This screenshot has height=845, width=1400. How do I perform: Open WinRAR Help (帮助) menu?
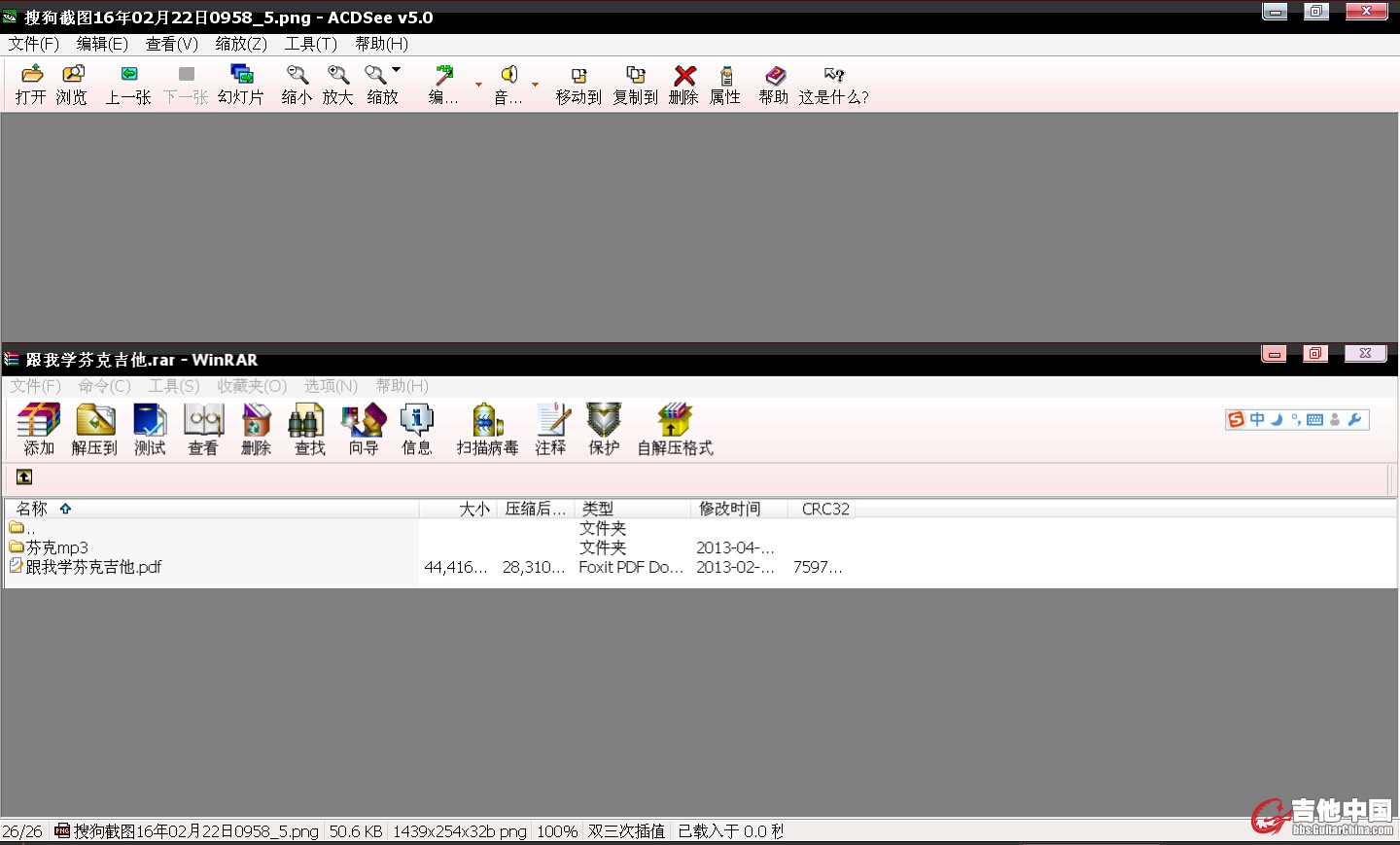402,386
